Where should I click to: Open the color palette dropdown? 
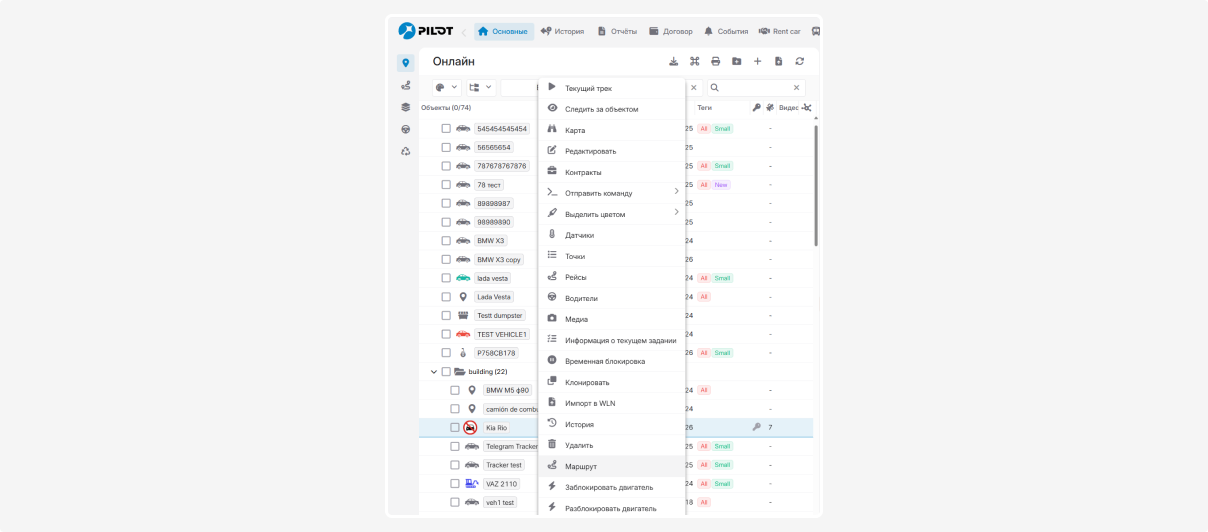[446, 88]
